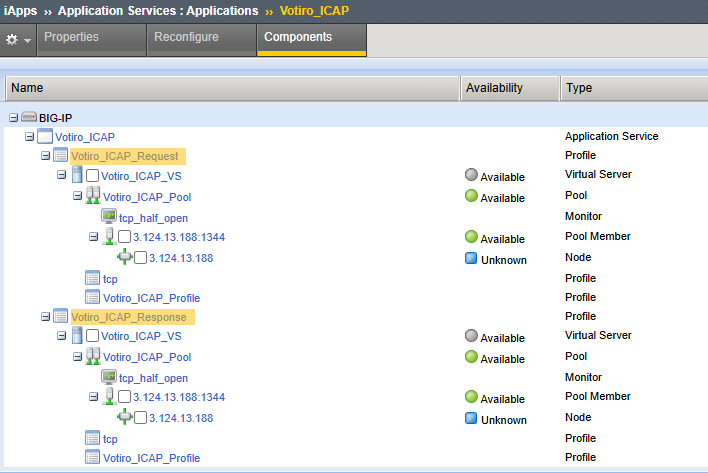Click virtual server icon under Votiro_ICAP_Response
The height and width of the screenshot is (473, 708).
pos(77,335)
